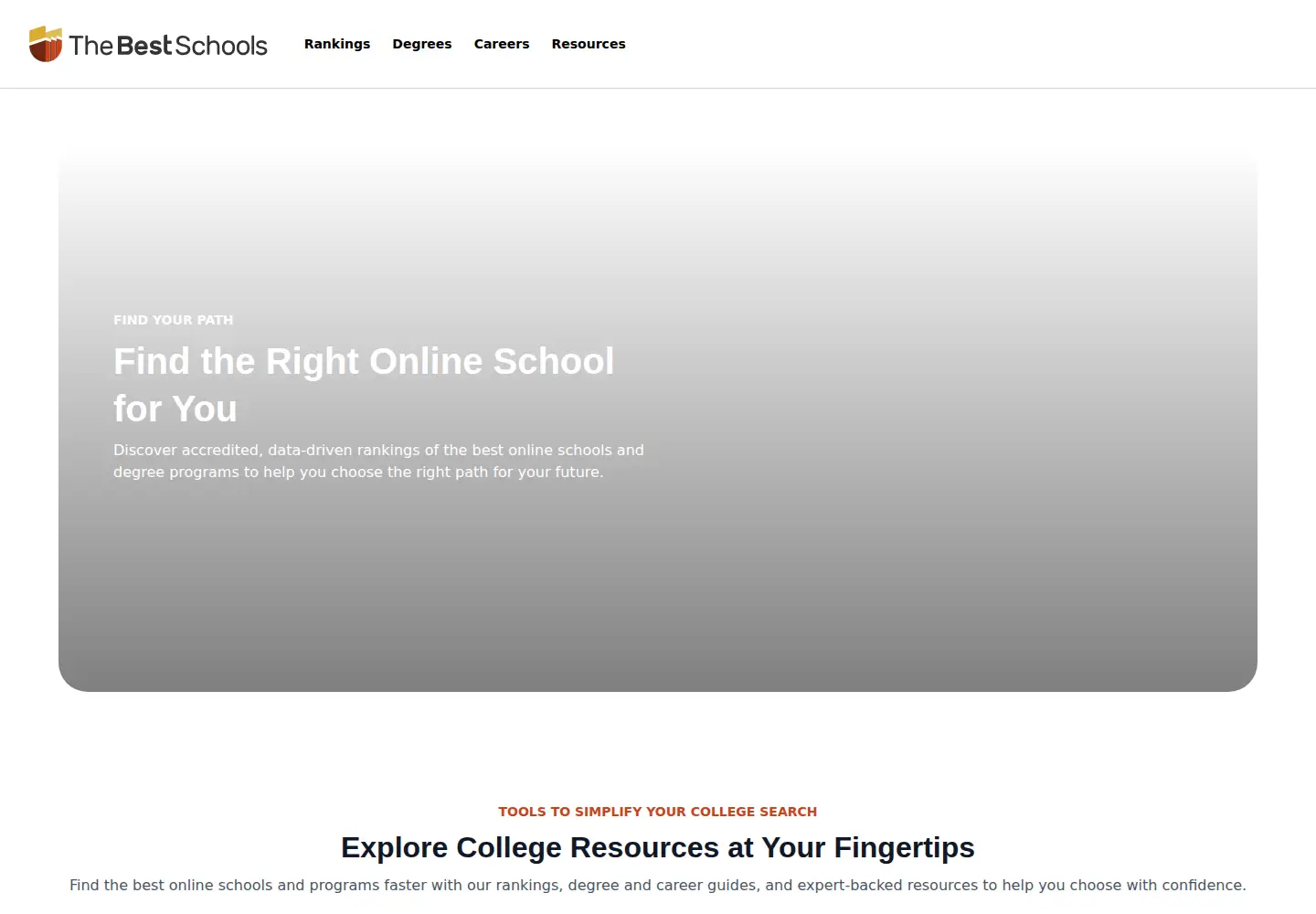1316x914 pixels.
Task: Click the TheBestSchools logo
Action: pos(148,44)
